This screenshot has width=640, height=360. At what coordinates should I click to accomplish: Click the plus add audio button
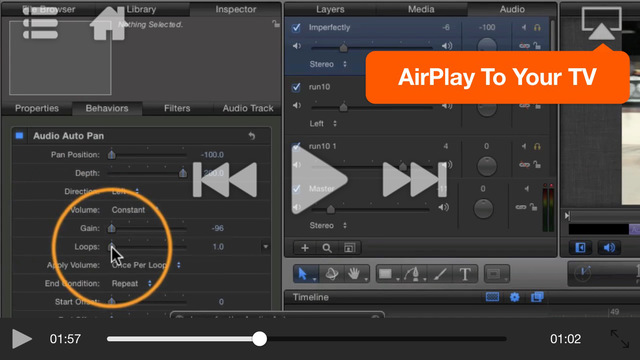(304, 248)
